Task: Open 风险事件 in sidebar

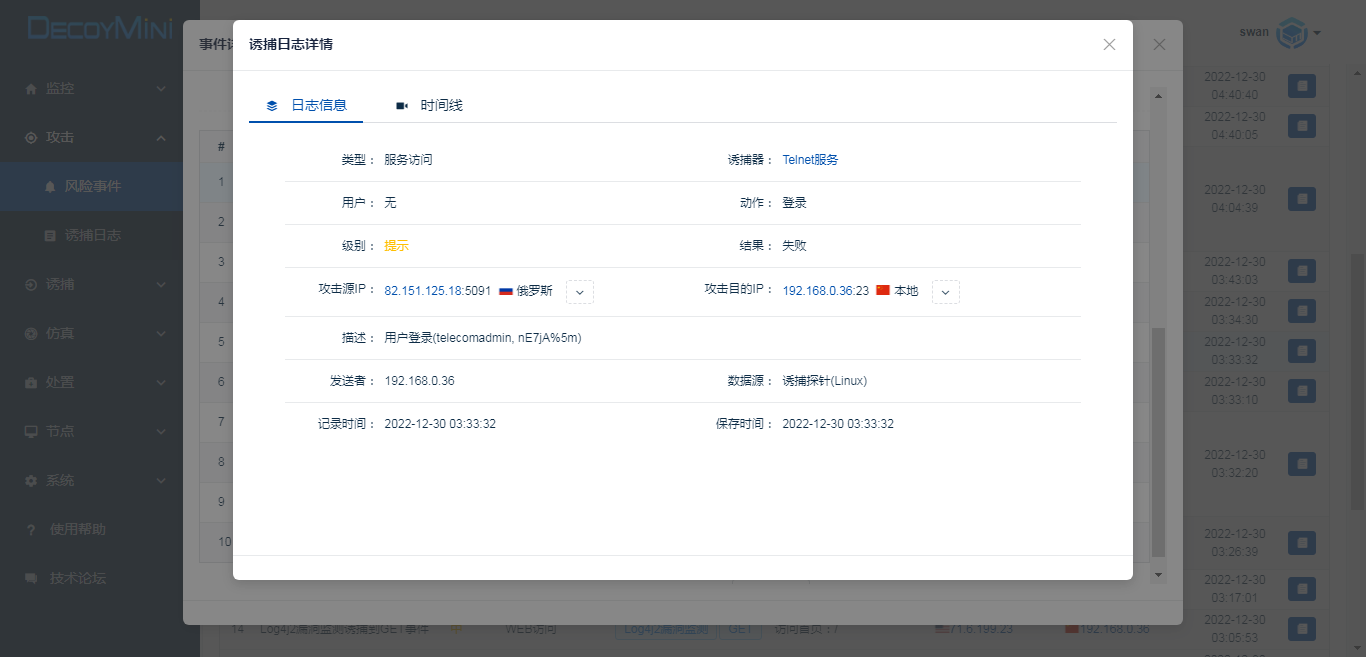Action: (92, 186)
